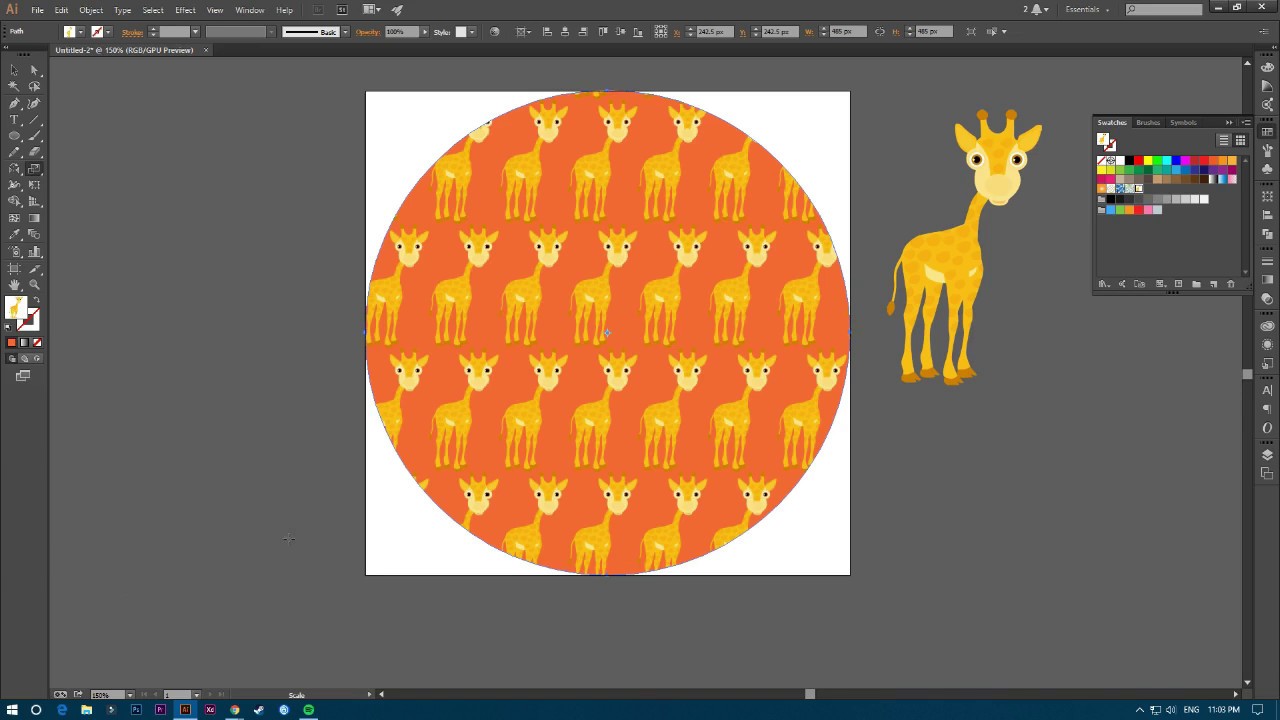
Task: Select the Hand tool
Action: pos(14,285)
